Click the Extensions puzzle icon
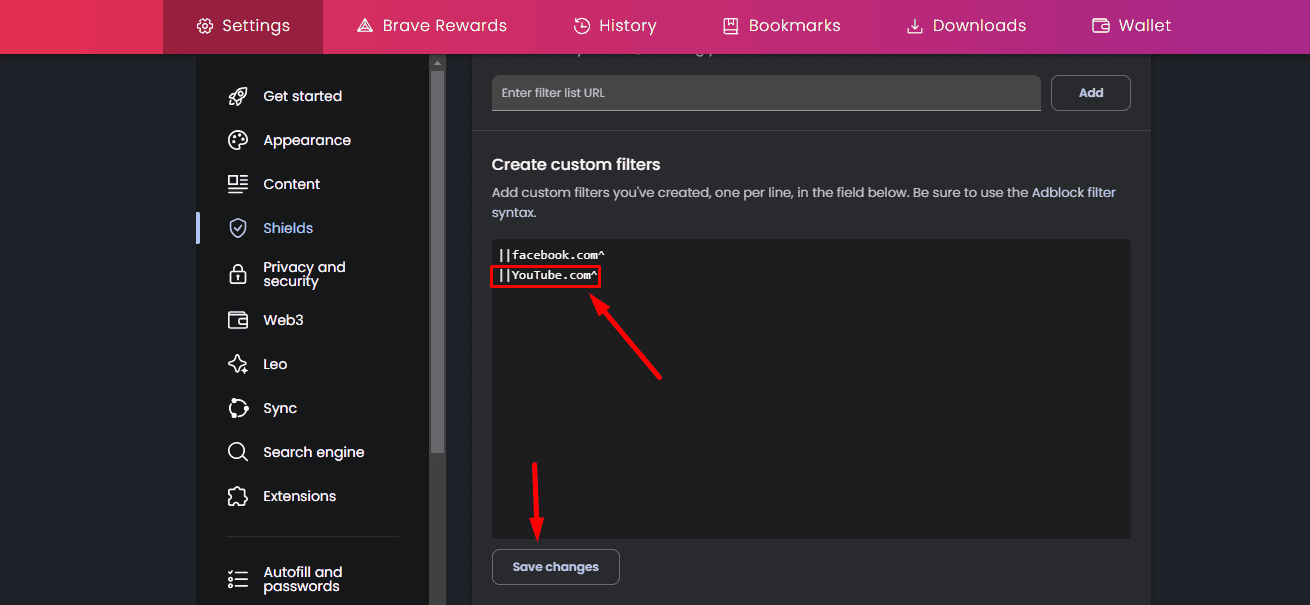The image size is (1310, 605). point(237,495)
